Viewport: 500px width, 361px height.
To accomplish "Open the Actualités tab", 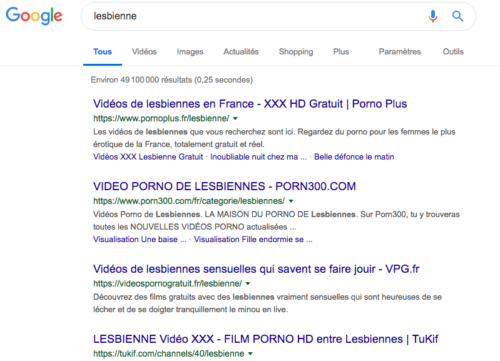I will [x=241, y=52].
